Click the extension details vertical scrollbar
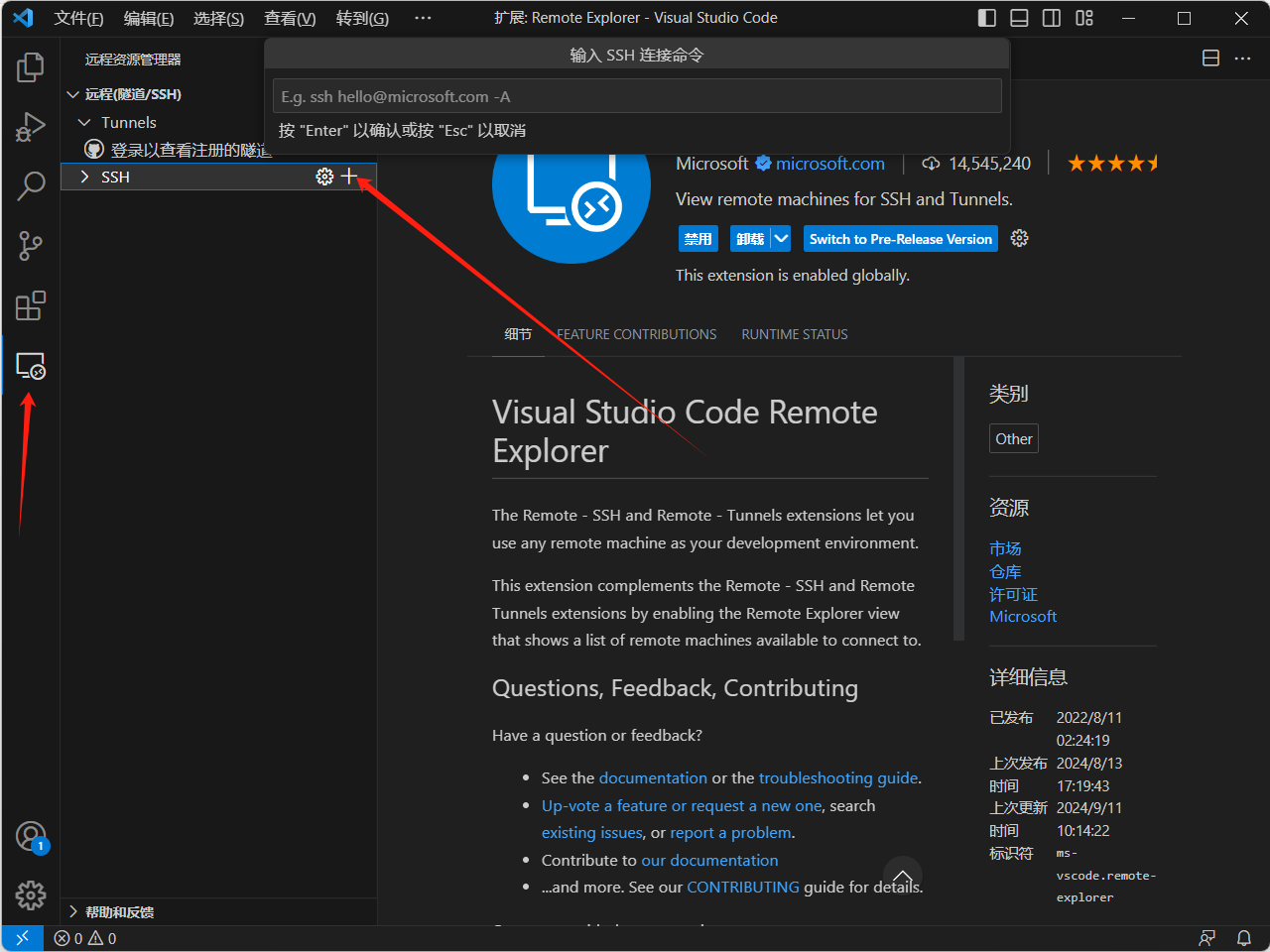This screenshot has height=952, width=1270. click(x=958, y=499)
